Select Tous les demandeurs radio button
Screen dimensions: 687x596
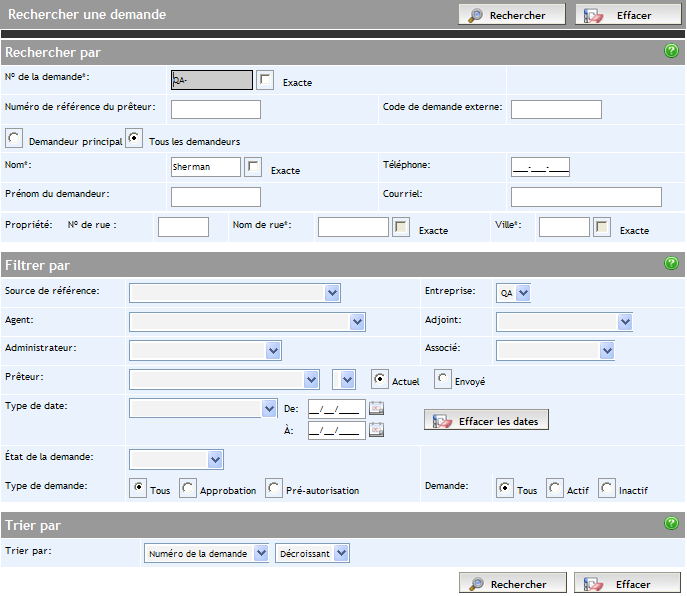(134, 138)
